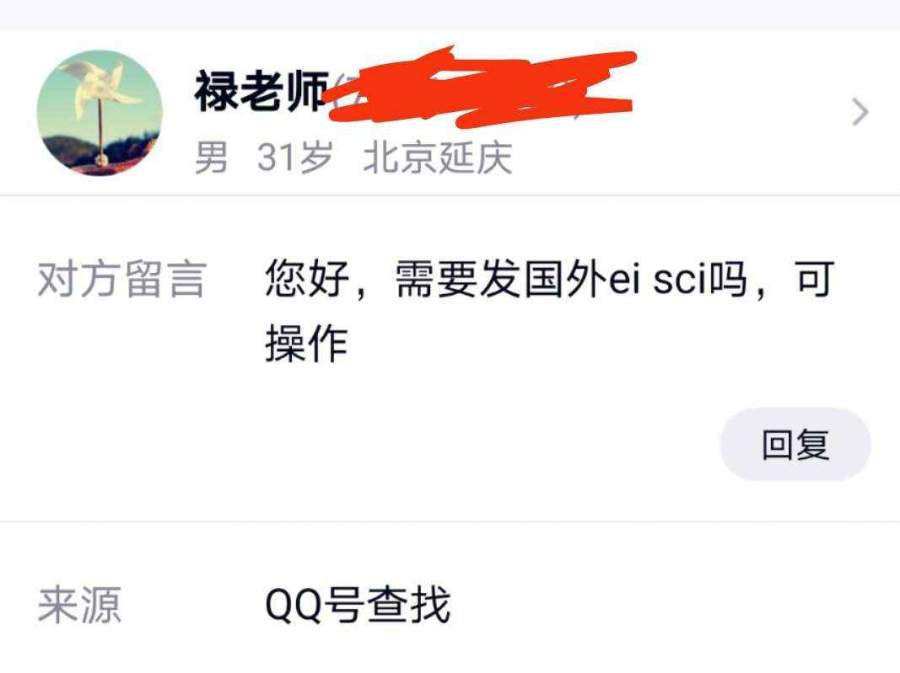Click the 回复 reply button

[x=796, y=445]
